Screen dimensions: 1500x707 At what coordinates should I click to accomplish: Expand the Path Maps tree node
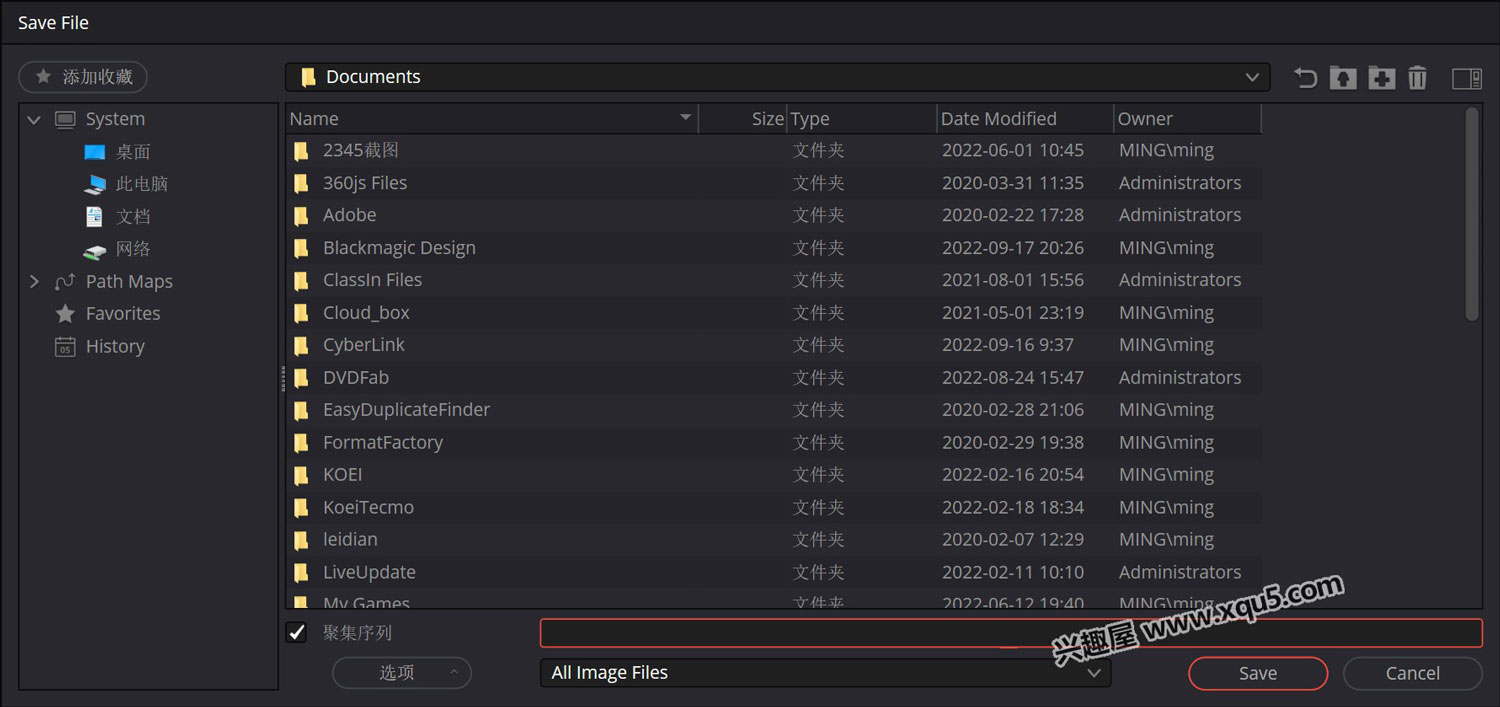[x=34, y=282]
